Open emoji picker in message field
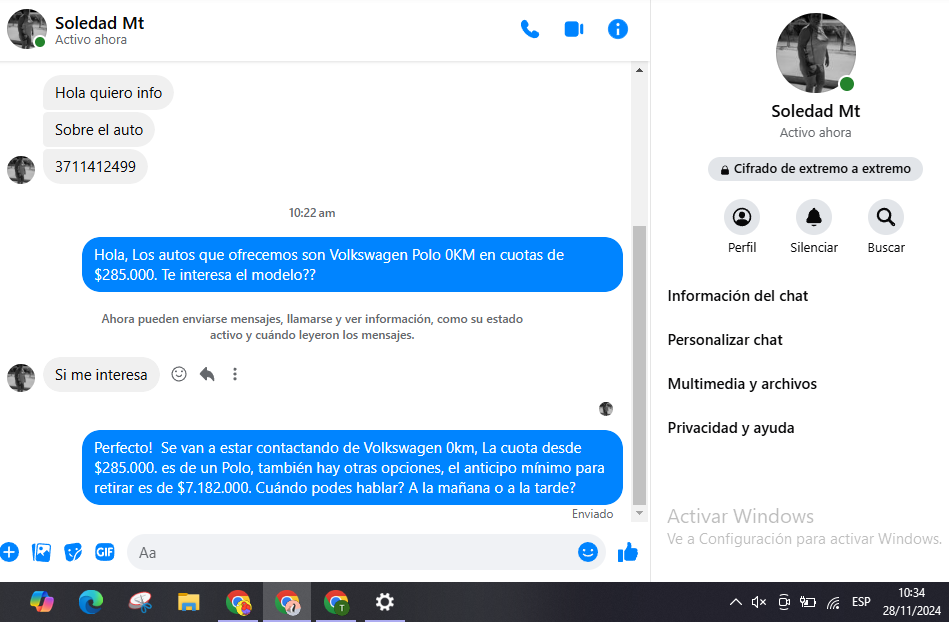The width and height of the screenshot is (949, 622). (588, 552)
